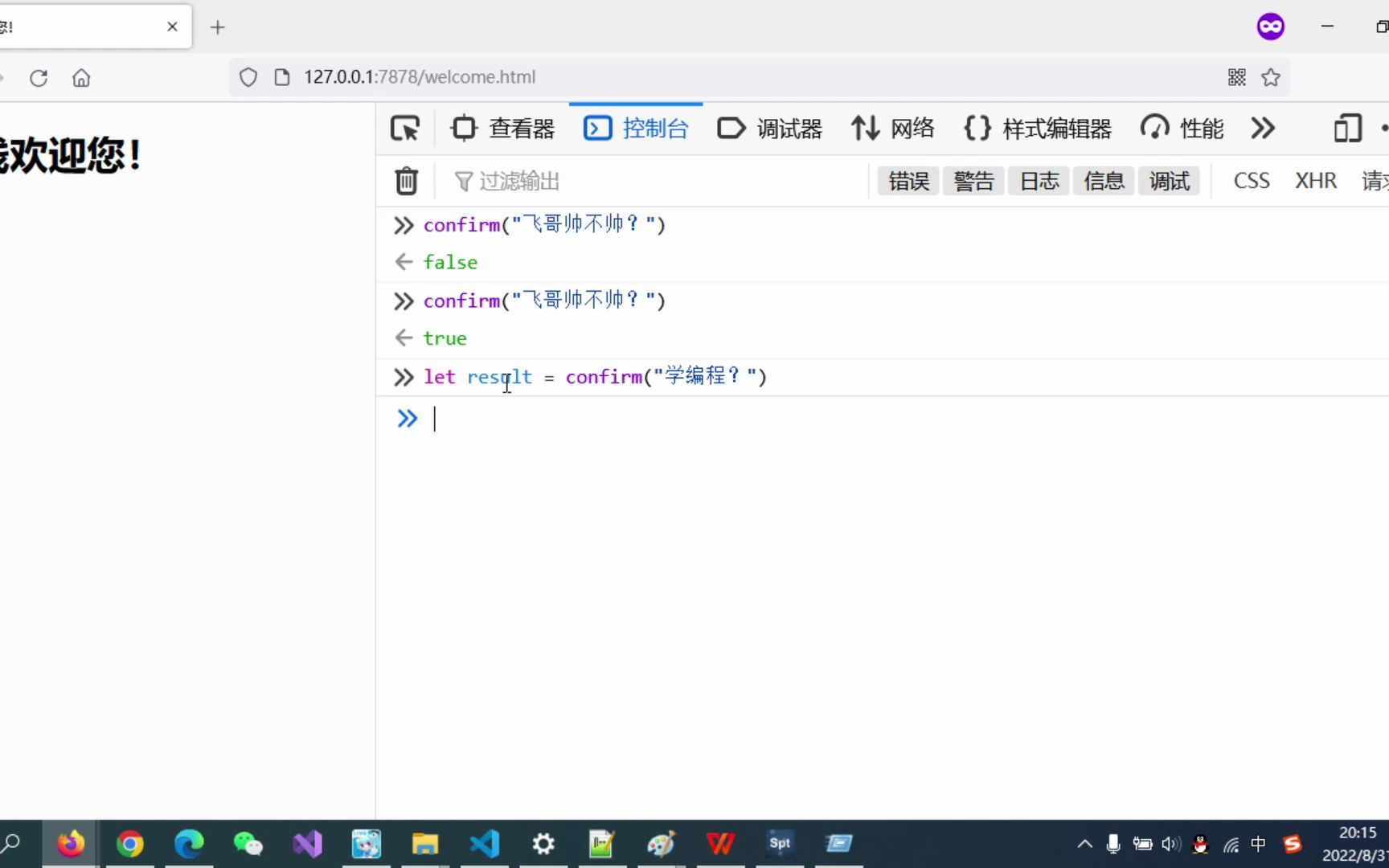Open the 网络 Network panel
Image resolution: width=1389 pixels, height=868 pixels.
892,128
